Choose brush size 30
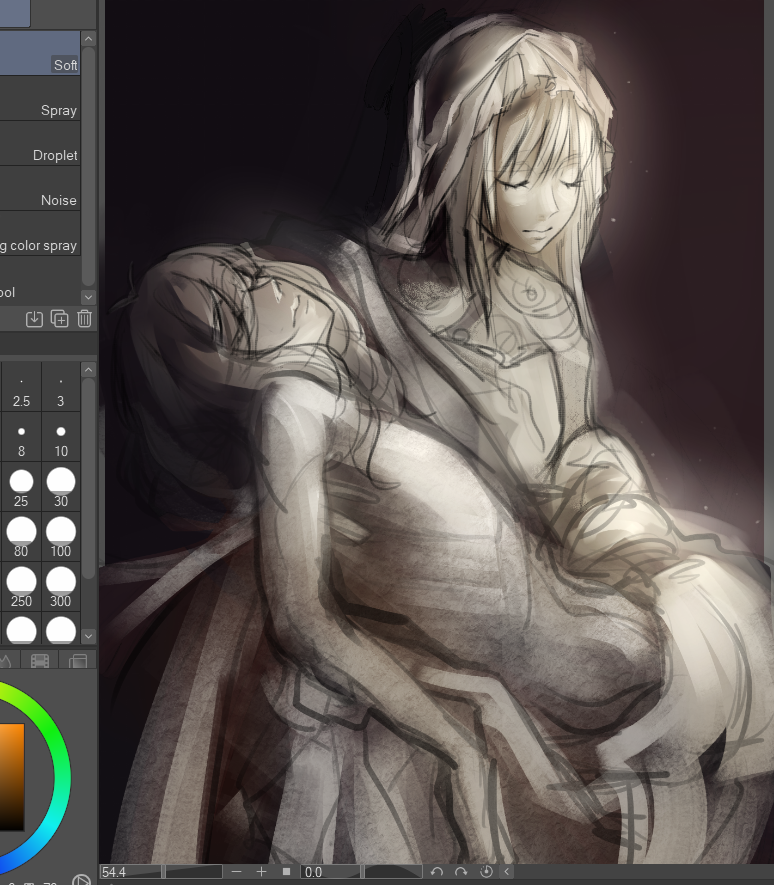 pos(60,487)
